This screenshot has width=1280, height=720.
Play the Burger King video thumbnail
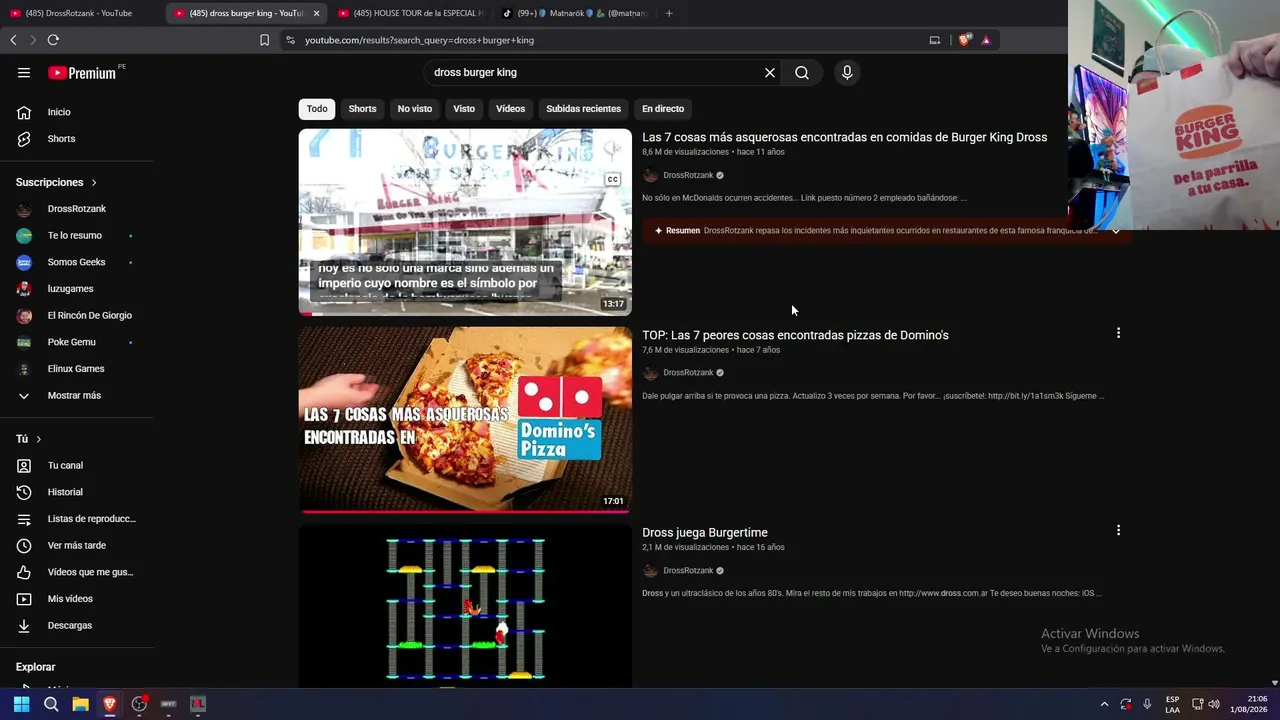click(x=465, y=222)
